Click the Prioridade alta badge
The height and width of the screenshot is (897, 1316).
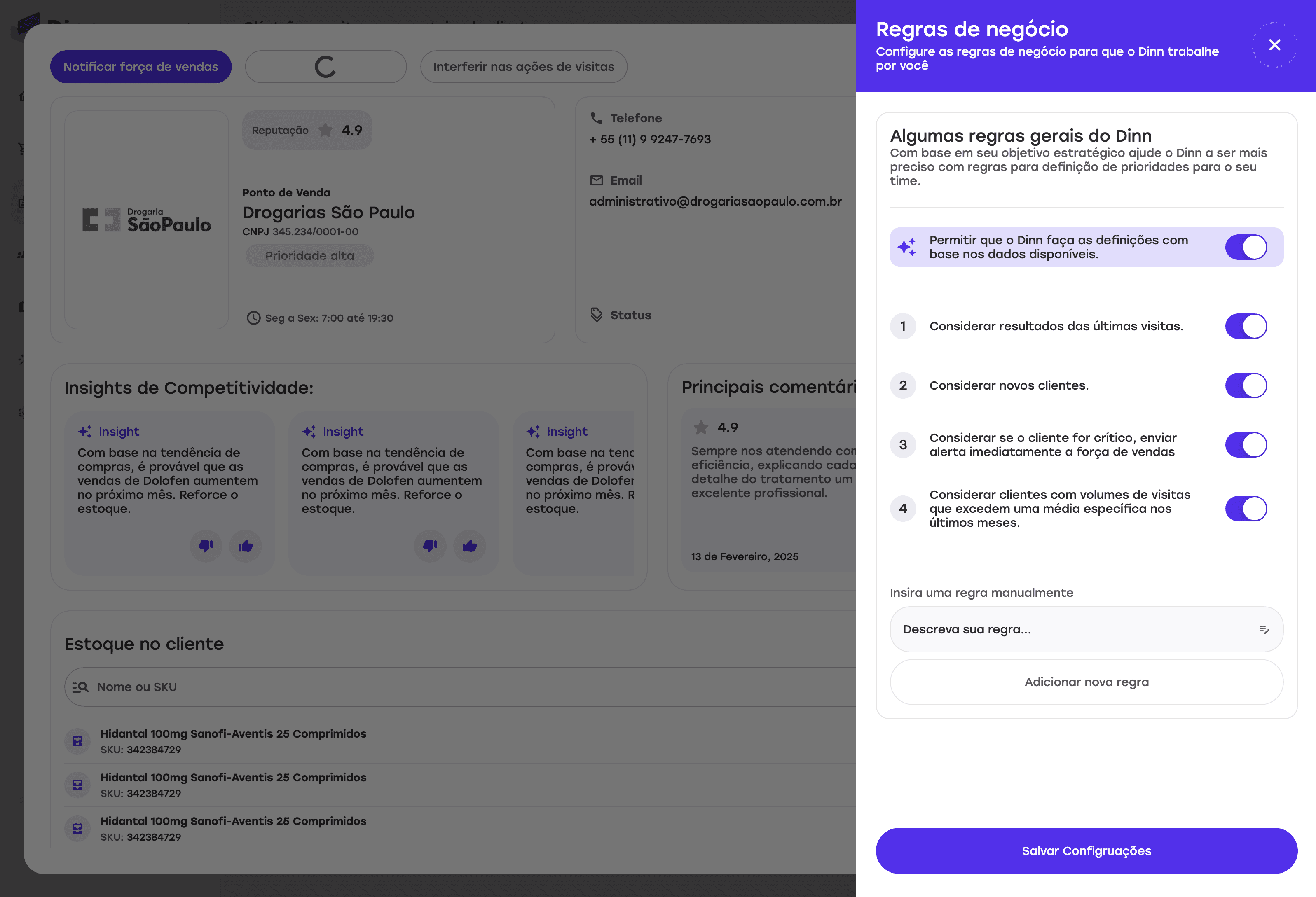point(309,256)
